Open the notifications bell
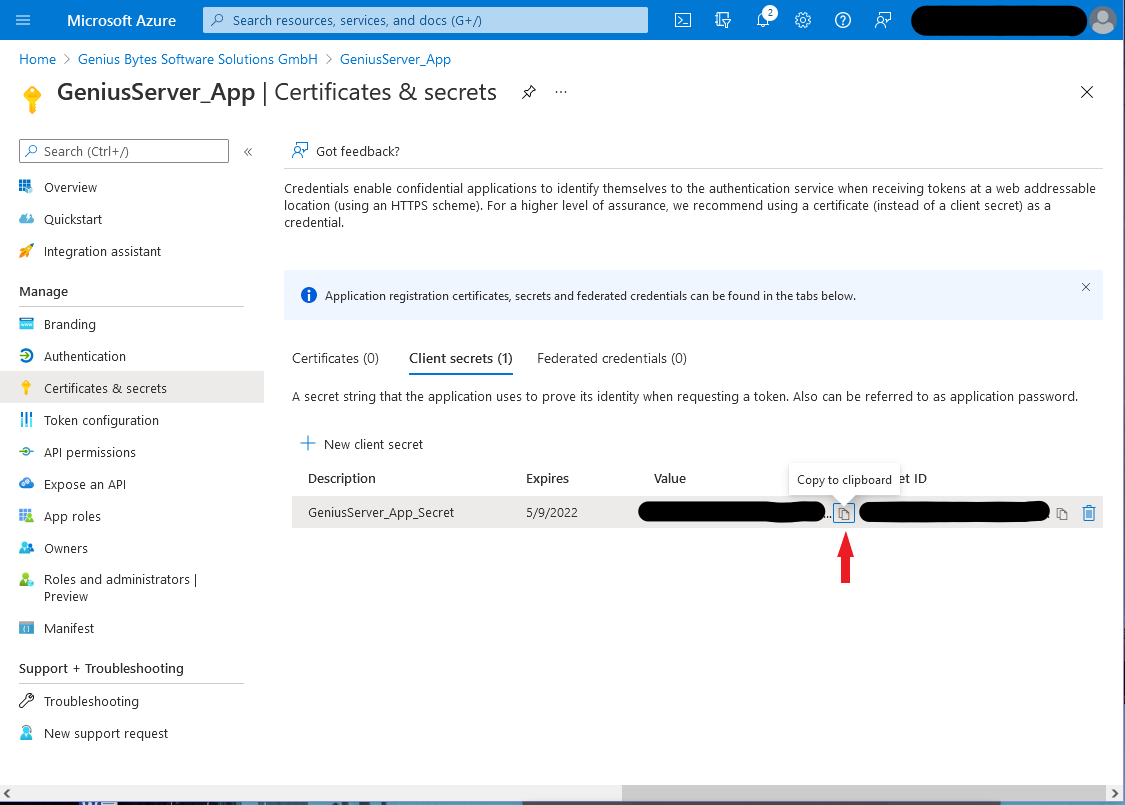The height and width of the screenshot is (805, 1125). click(763, 20)
